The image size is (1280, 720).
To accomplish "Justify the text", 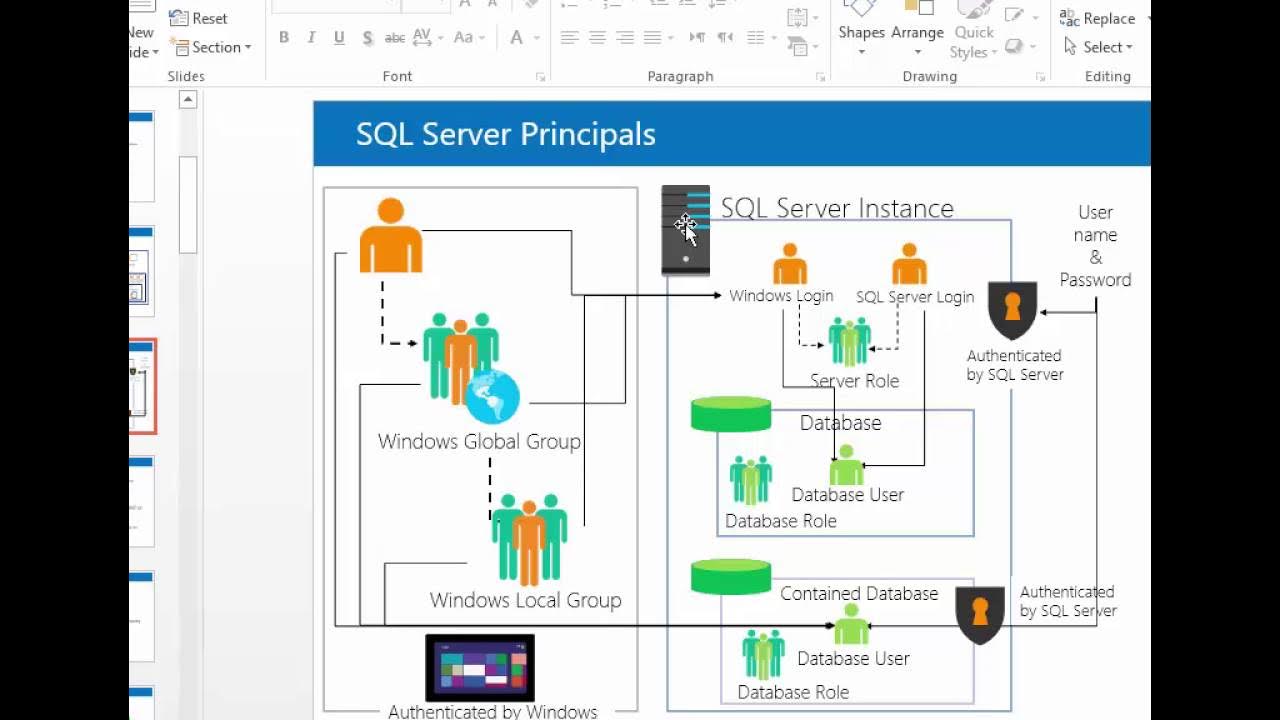I will tap(653, 38).
